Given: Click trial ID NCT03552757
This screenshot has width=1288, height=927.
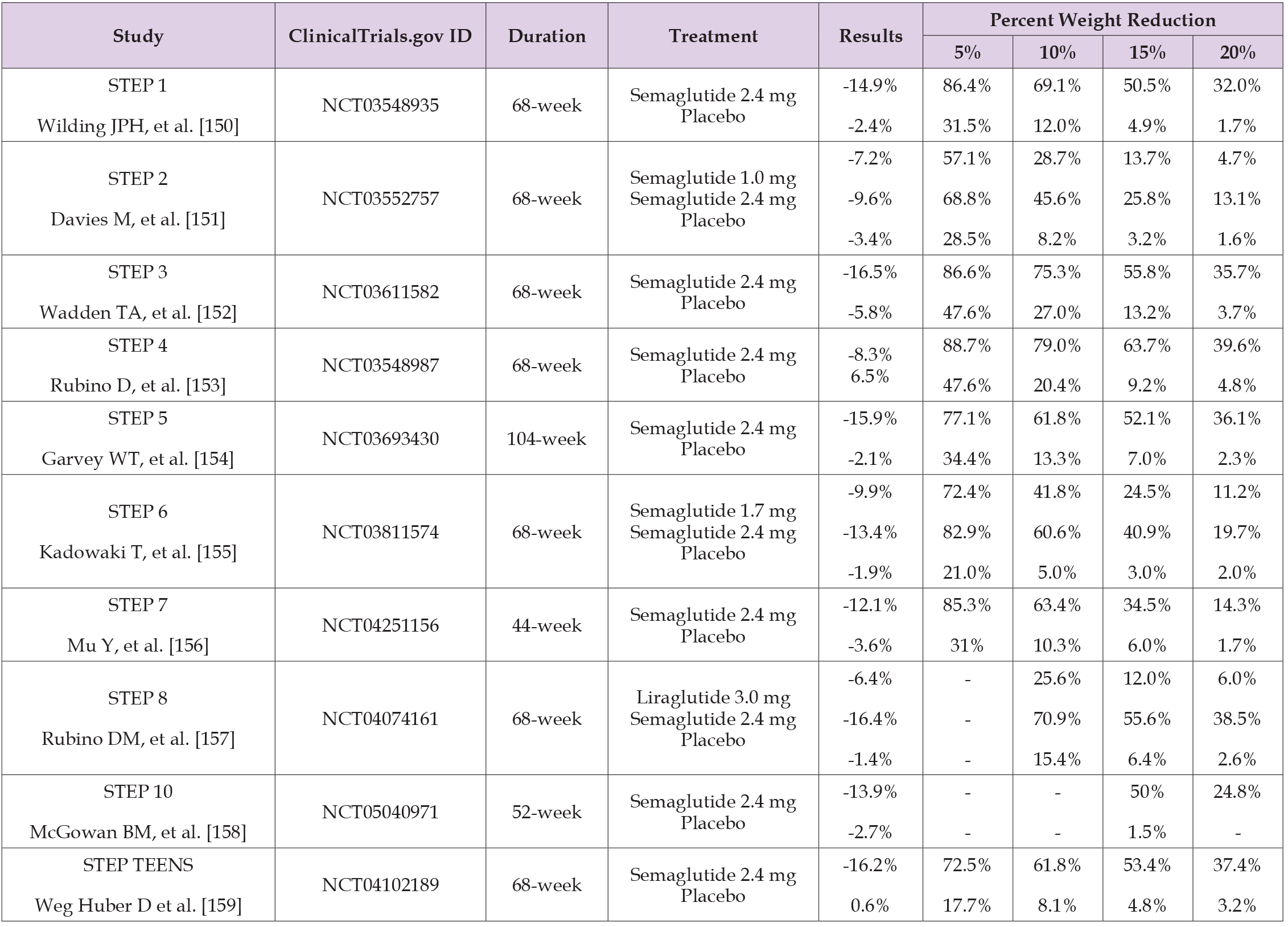Looking at the screenshot, I should click(x=380, y=199).
